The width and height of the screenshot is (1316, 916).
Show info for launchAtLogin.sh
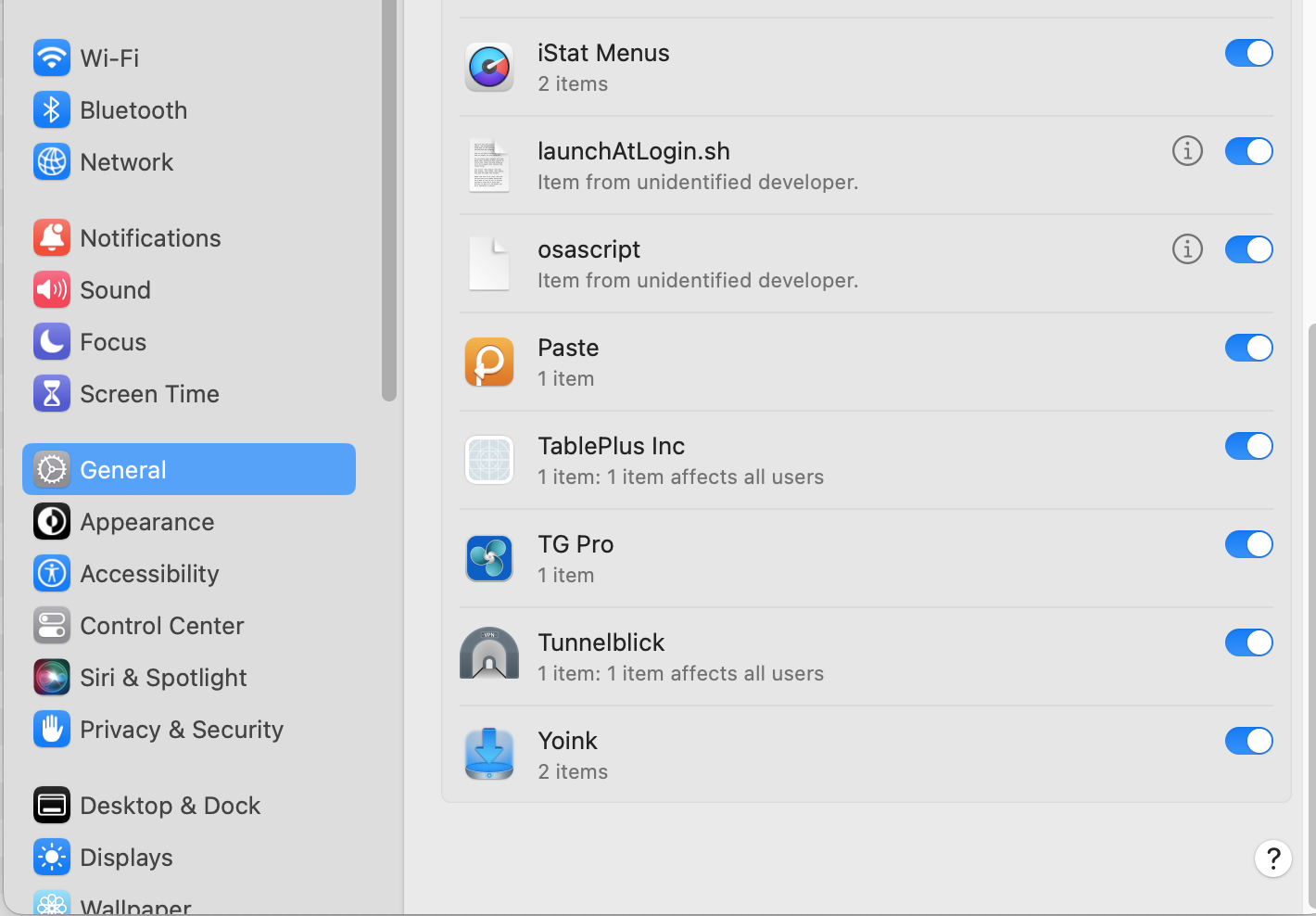coord(1187,150)
